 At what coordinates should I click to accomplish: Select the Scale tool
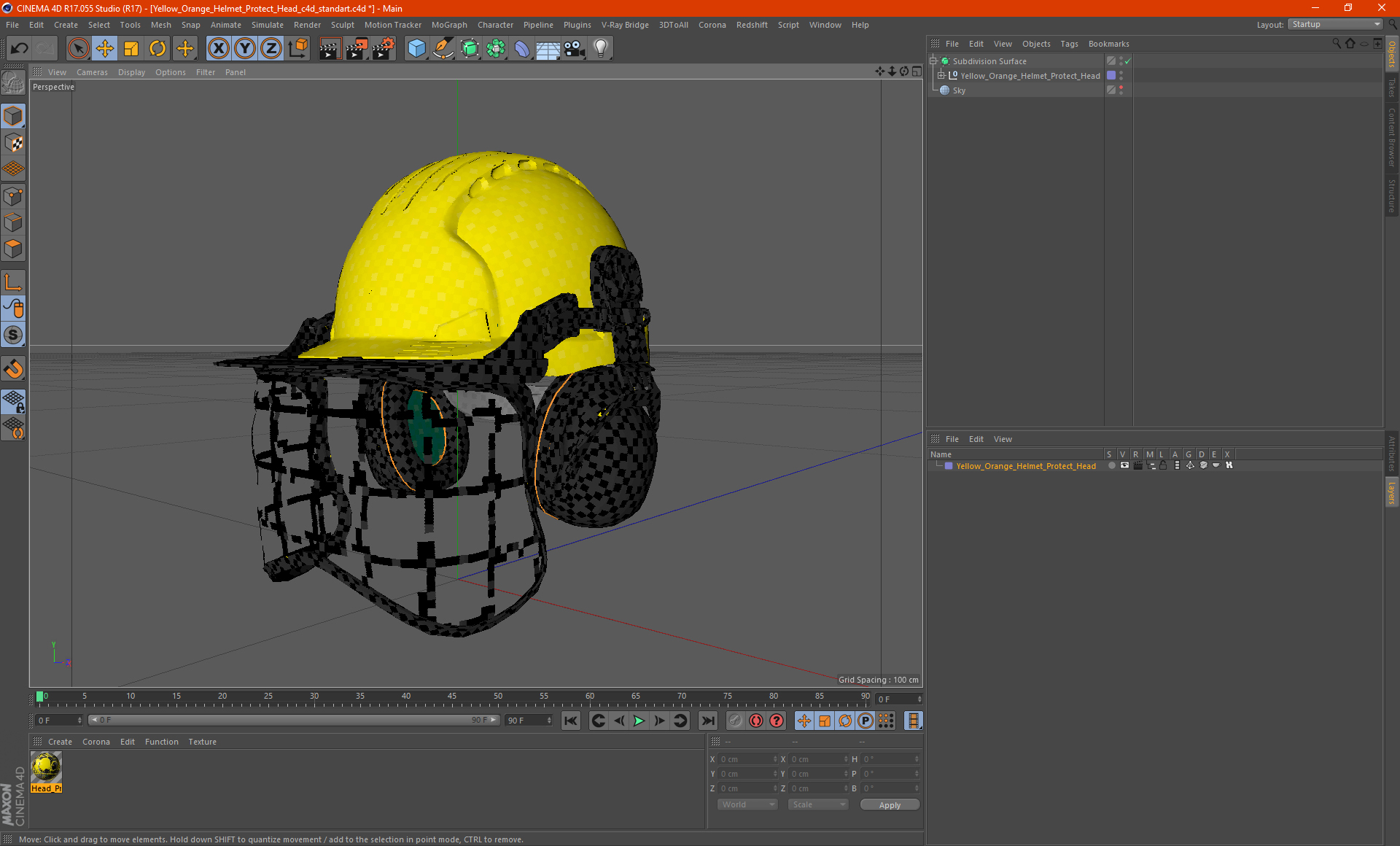point(131,49)
